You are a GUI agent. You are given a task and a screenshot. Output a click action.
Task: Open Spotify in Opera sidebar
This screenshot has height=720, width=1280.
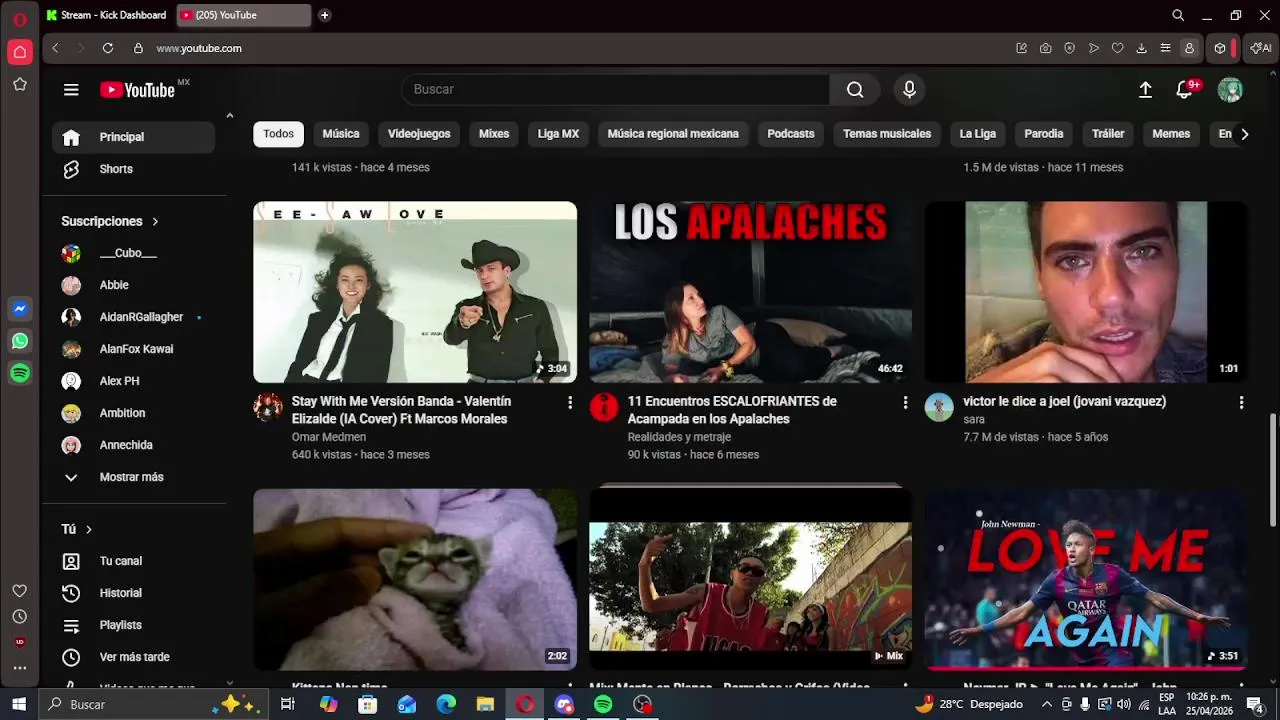[x=19, y=373]
